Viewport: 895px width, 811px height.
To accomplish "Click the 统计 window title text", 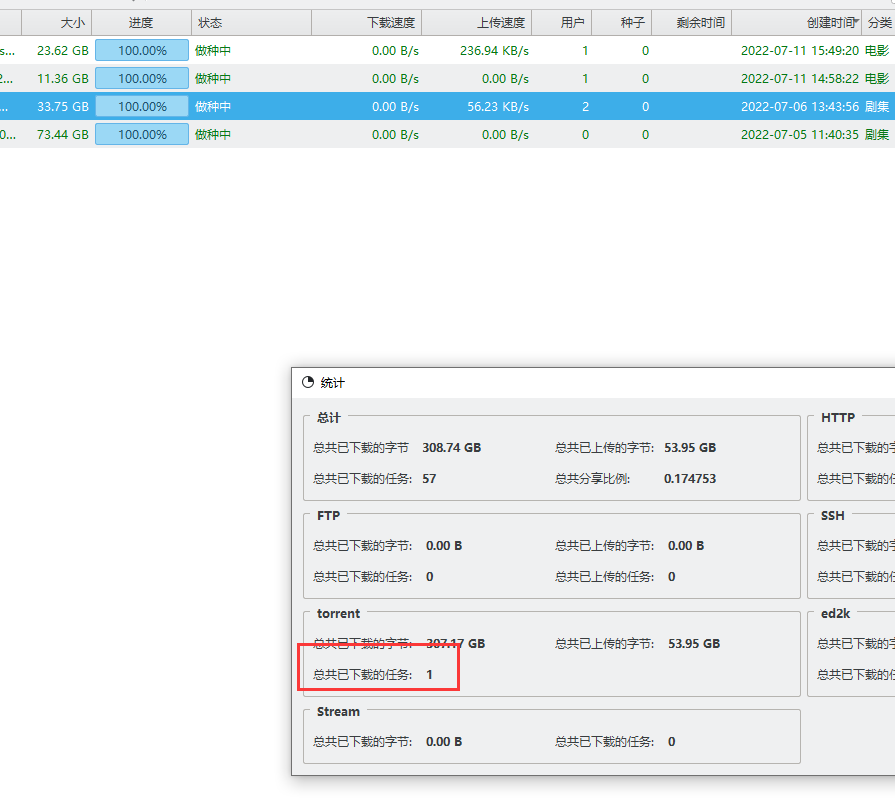I will (x=332, y=382).
